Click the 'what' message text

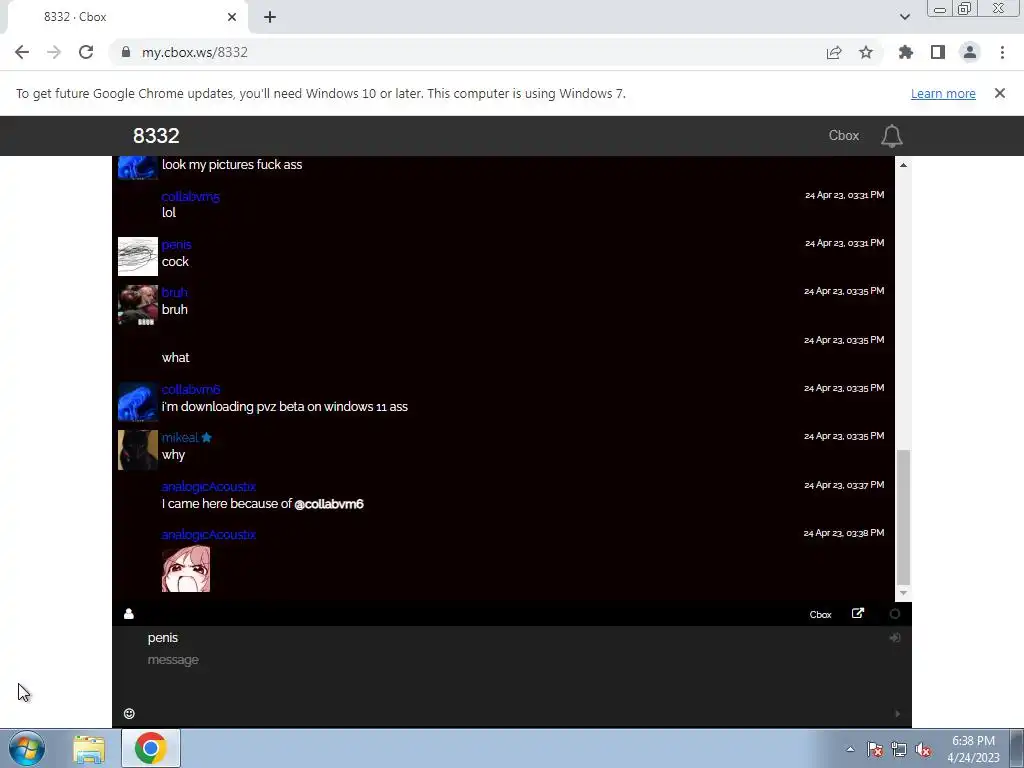(176, 358)
